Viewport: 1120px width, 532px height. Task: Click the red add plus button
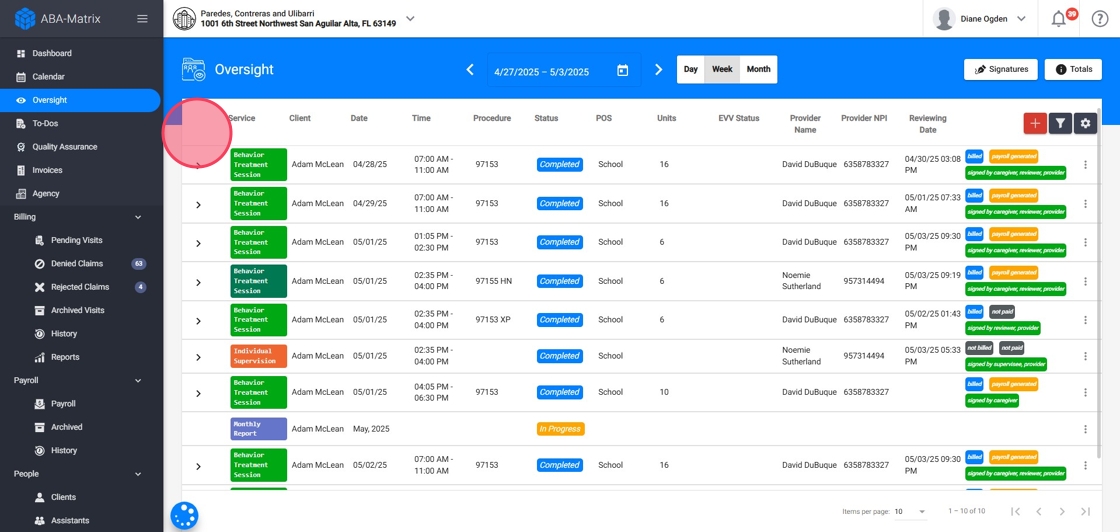pos(1035,123)
